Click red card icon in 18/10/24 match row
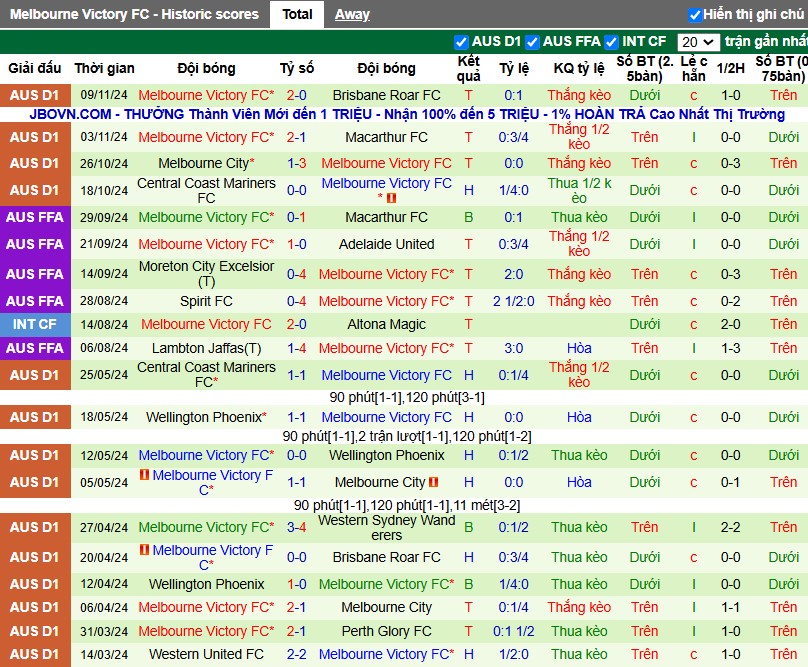This screenshot has height=667, width=808. [392, 197]
